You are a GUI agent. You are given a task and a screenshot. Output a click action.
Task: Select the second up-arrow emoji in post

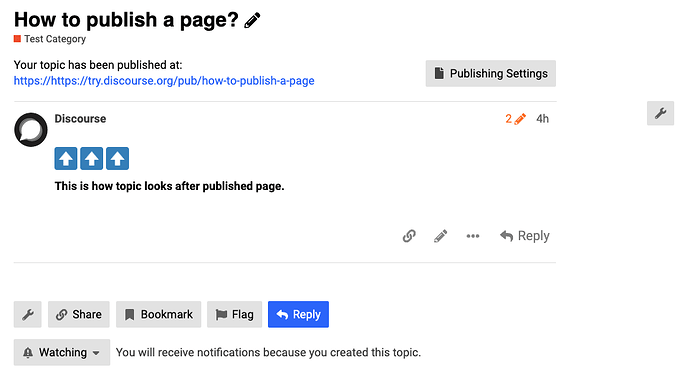coord(92,158)
